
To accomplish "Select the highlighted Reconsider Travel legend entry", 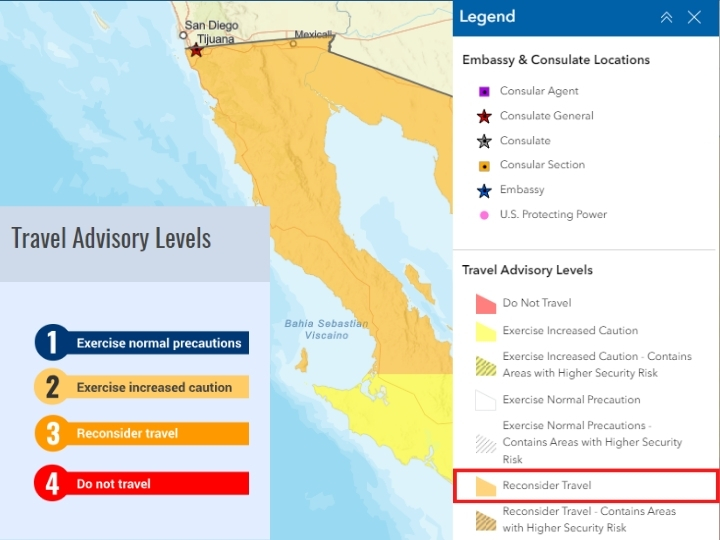I will [x=586, y=485].
